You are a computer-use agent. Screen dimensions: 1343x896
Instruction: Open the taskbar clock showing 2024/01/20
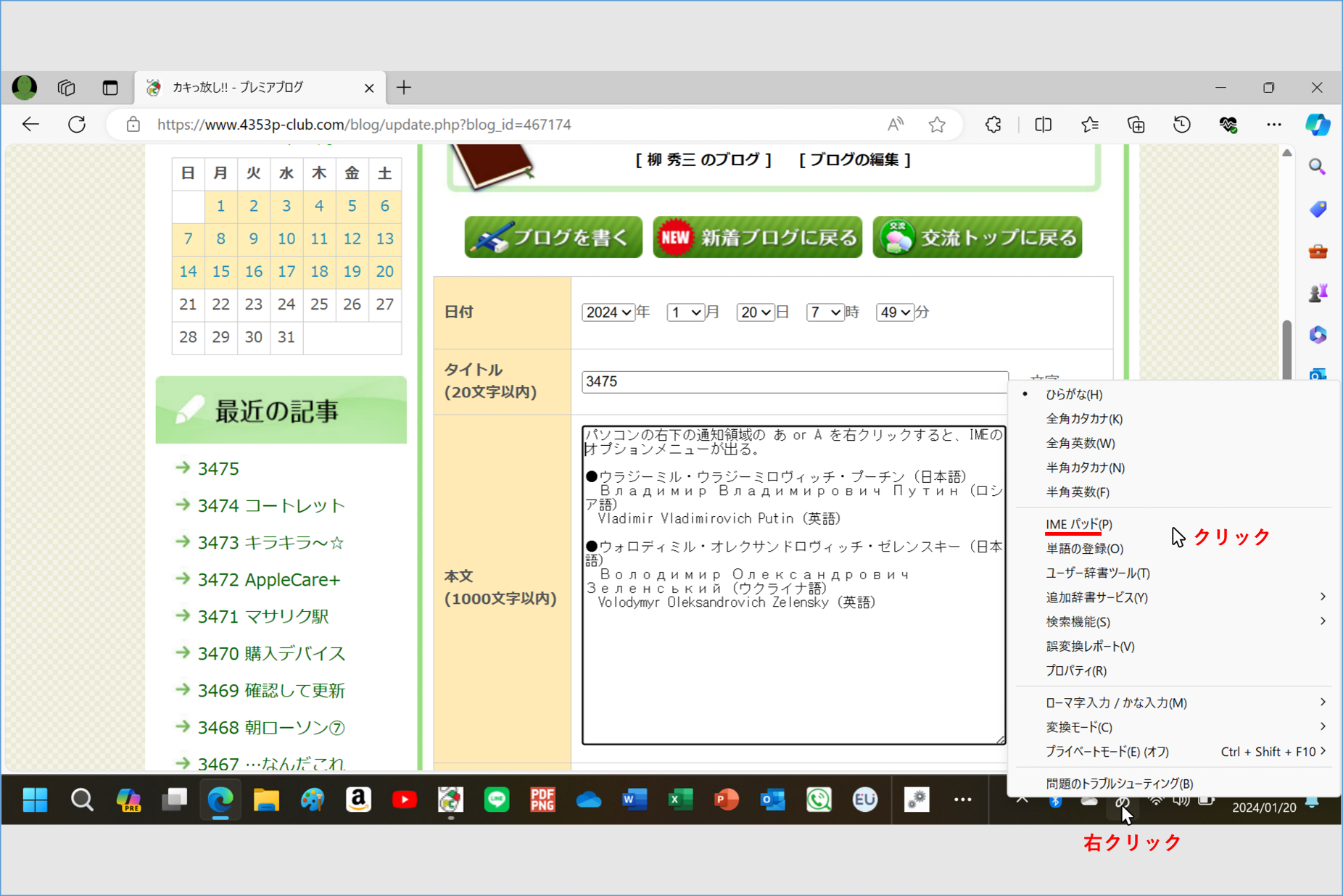point(1264,807)
